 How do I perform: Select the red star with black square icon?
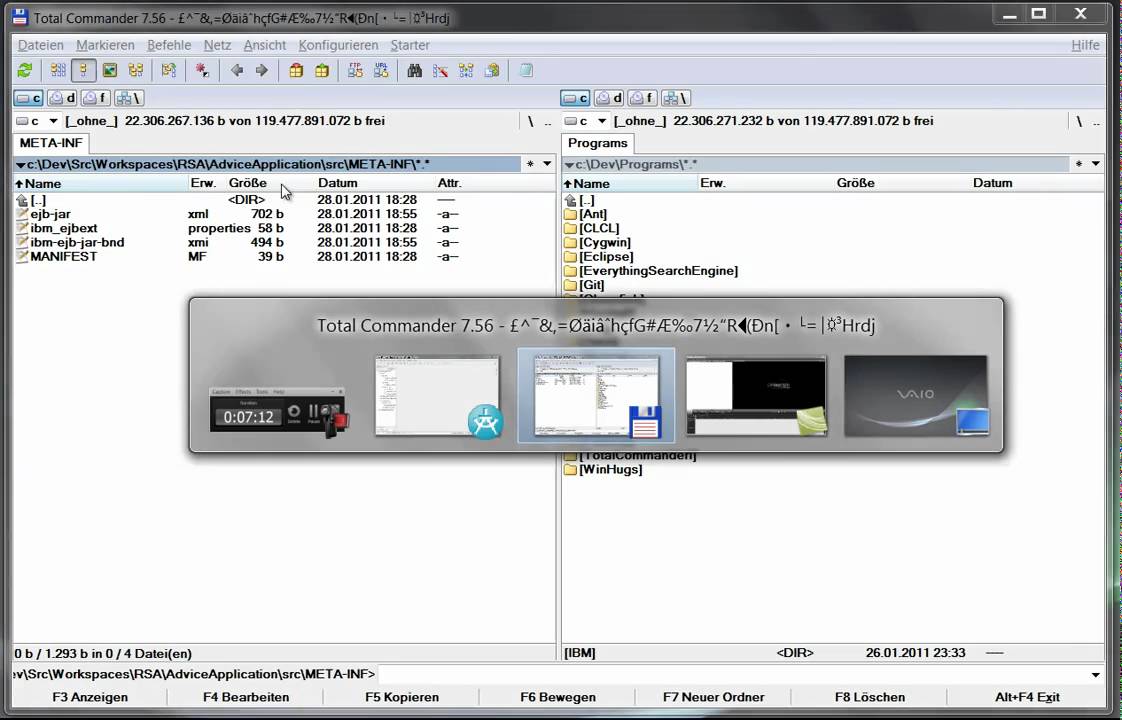[203, 70]
